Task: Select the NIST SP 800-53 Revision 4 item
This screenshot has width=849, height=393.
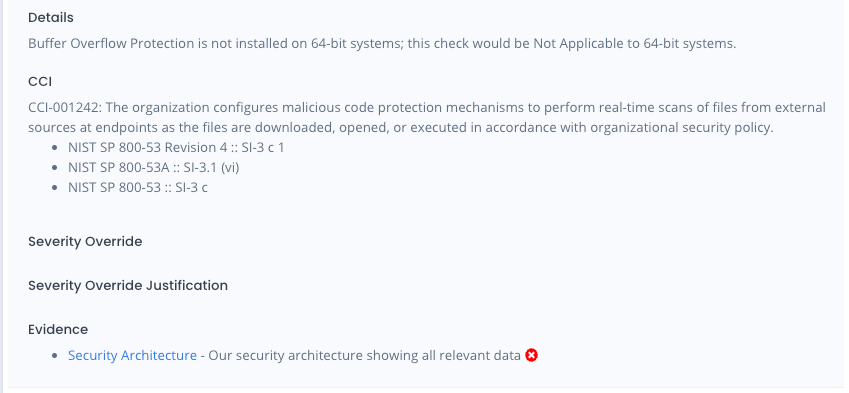Action: [x=176, y=147]
